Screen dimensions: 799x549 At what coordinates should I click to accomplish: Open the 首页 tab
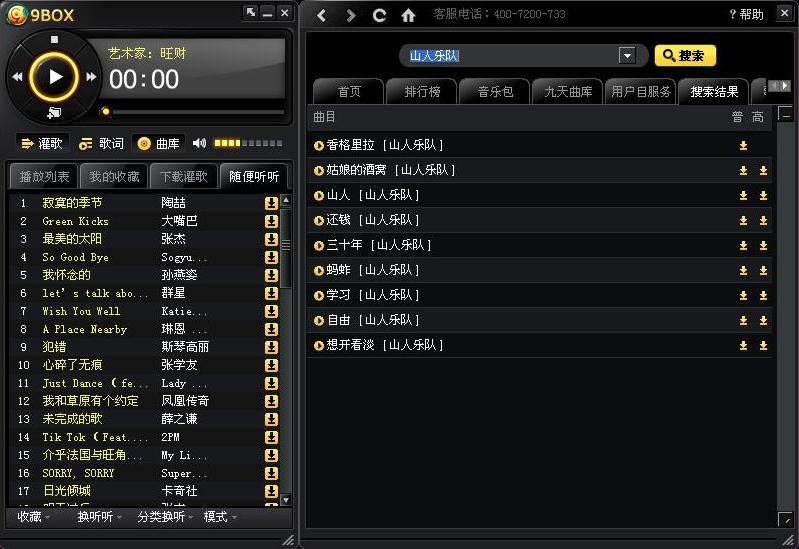(x=349, y=92)
